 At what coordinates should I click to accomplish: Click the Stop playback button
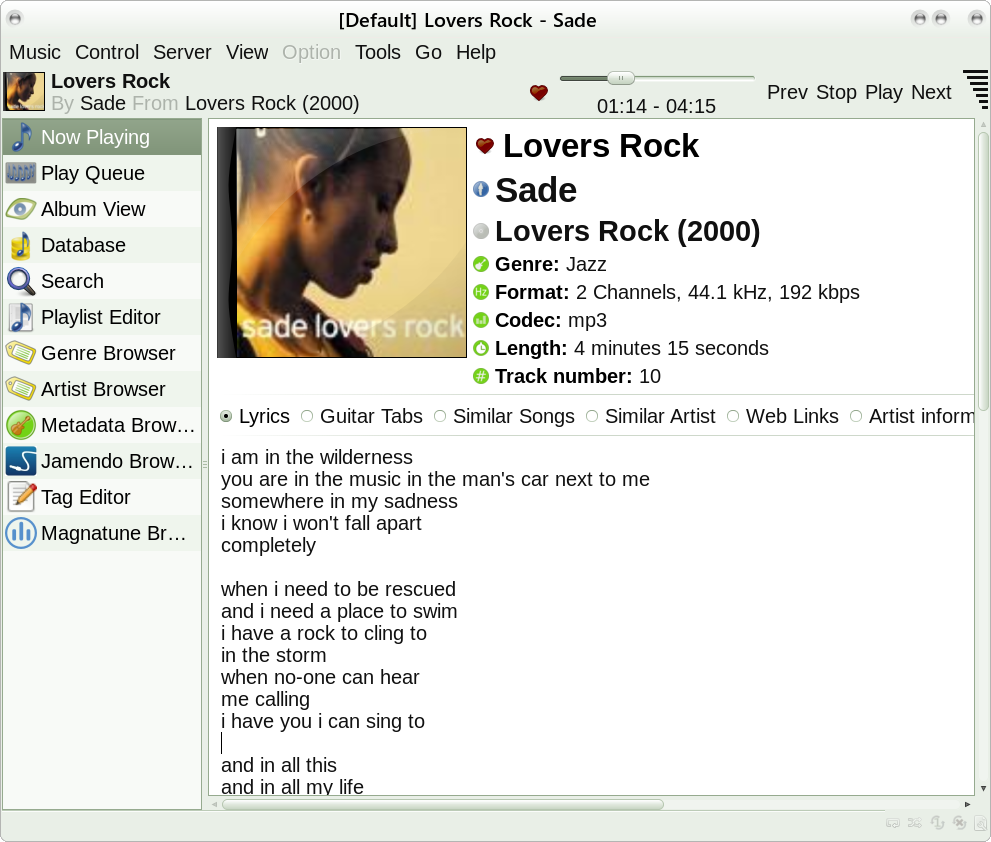click(836, 92)
